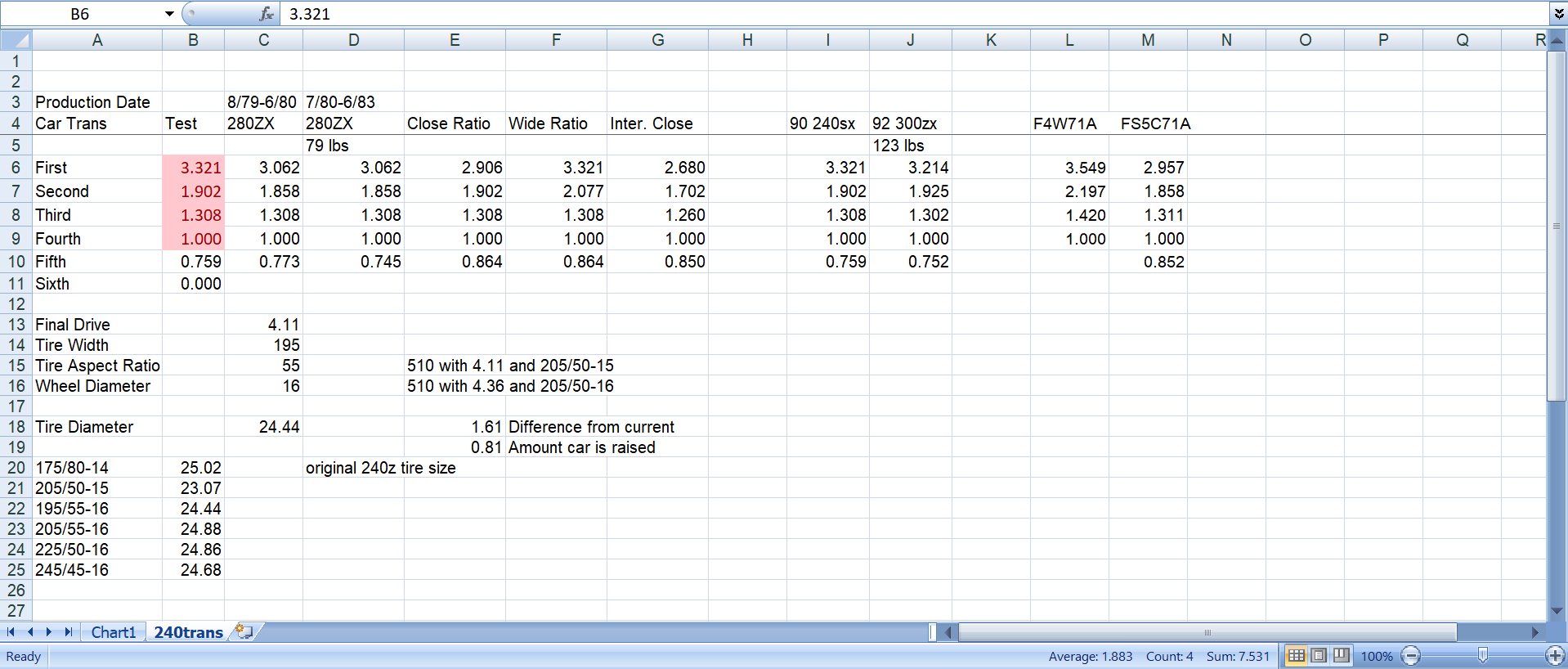This screenshot has width=1568, height=669.
Task: Select column M header
Action: (1148, 40)
